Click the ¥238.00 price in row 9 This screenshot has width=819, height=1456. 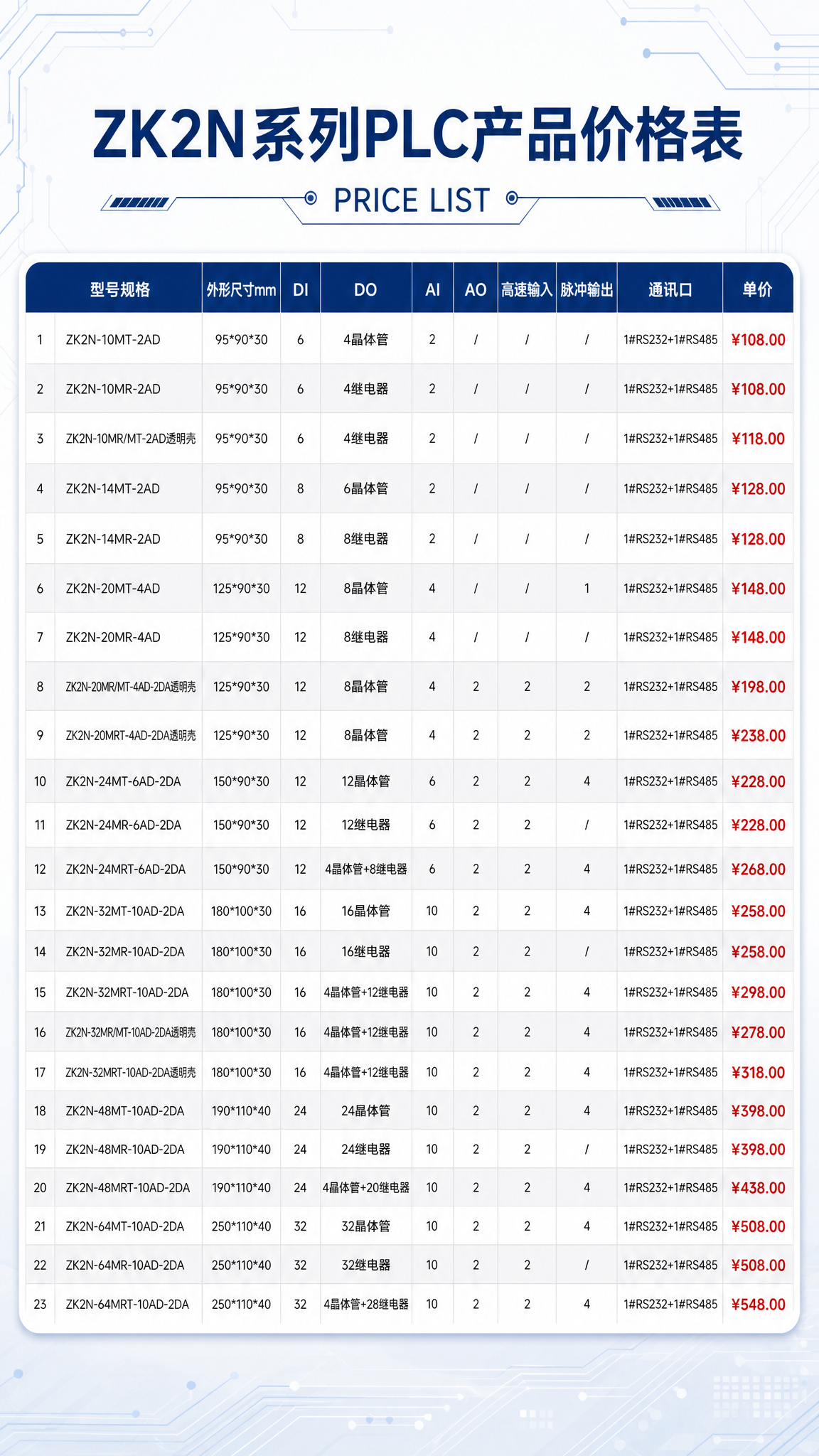point(758,736)
